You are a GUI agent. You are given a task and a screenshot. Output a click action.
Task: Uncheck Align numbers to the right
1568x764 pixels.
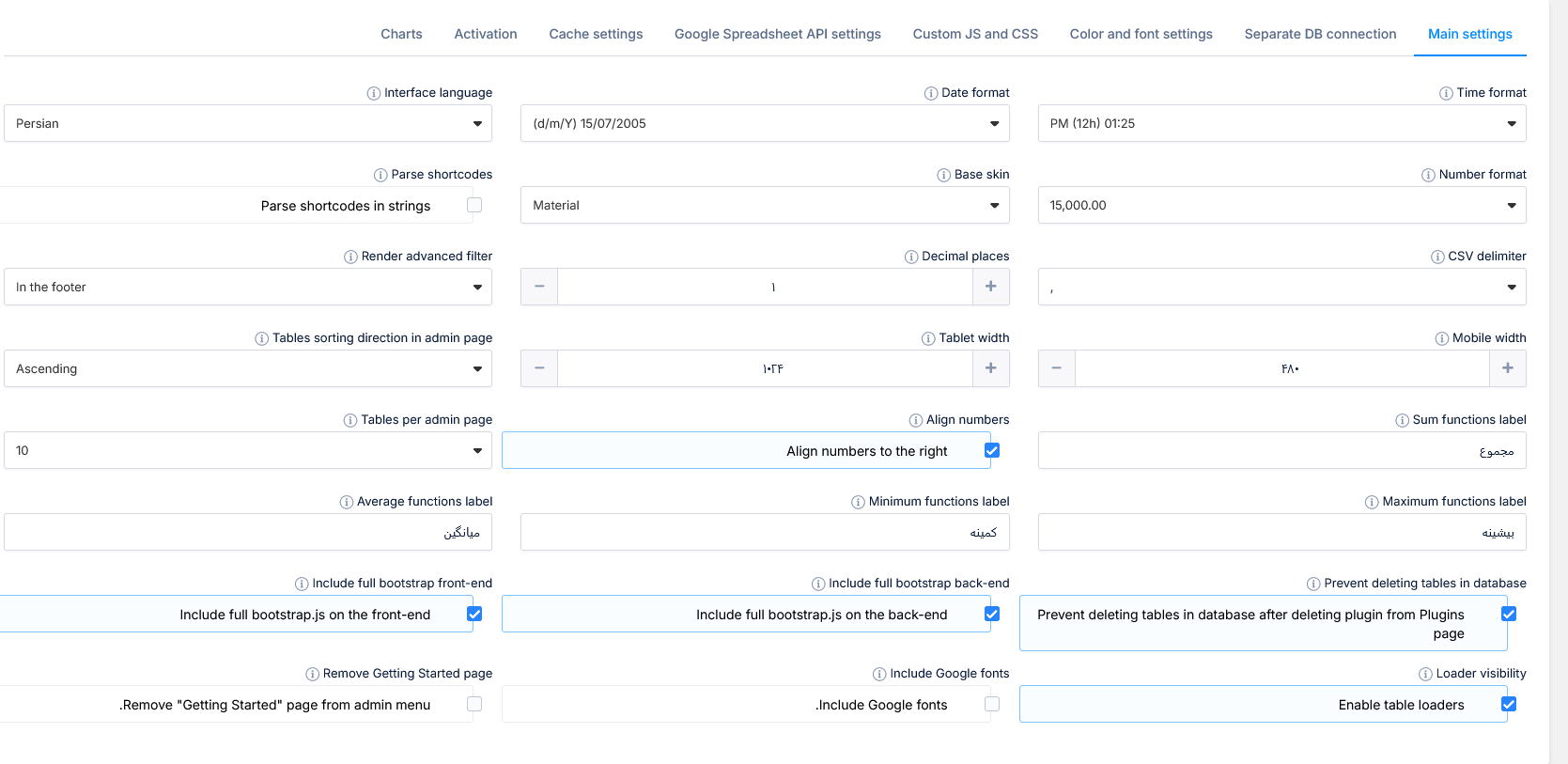click(992, 450)
